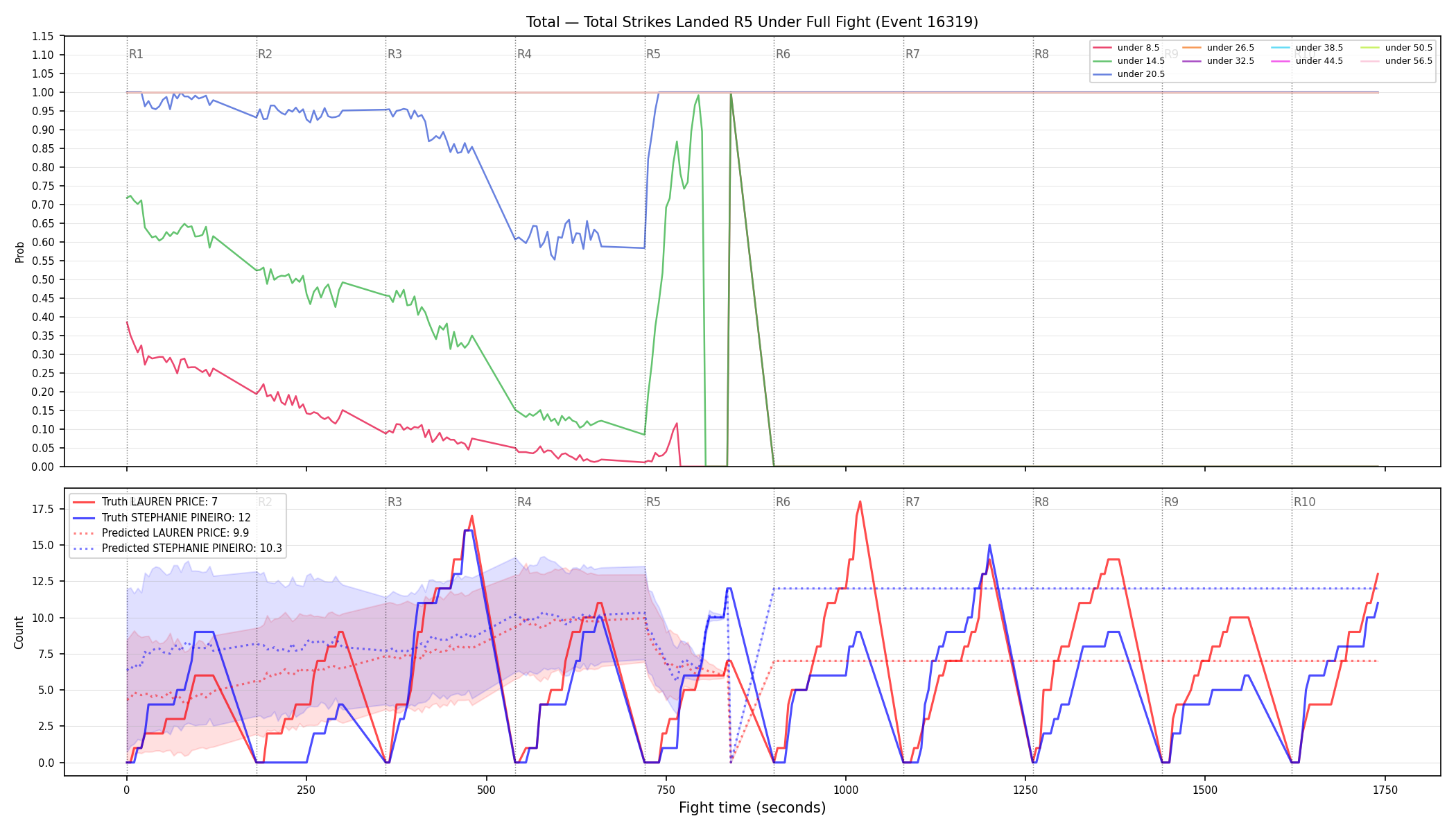Click the R3 round marker in the top plot
Image resolution: width=1456 pixels, height=832 pixels.
pyautogui.click(x=395, y=54)
